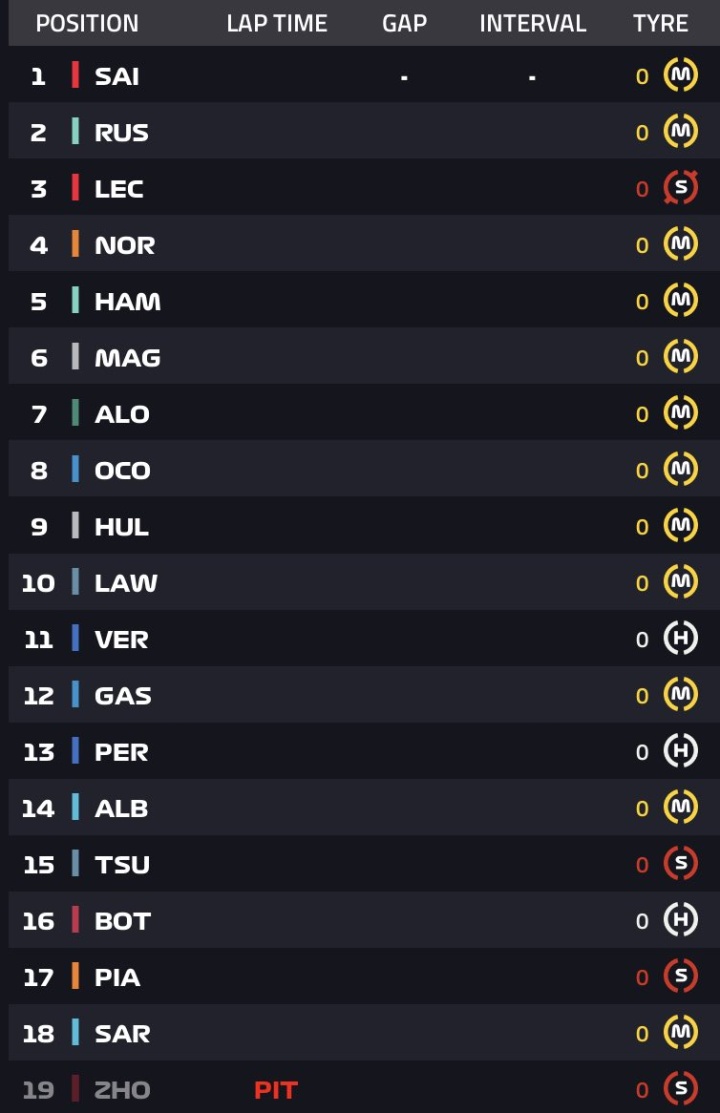This screenshot has height=1113, width=720.
Task: Select the GAP column header
Action: pyautogui.click(x=404, y=23)
